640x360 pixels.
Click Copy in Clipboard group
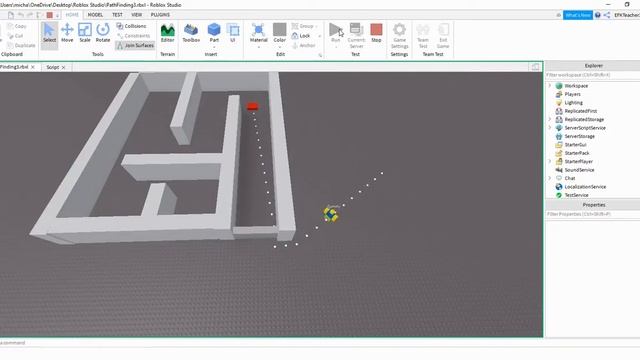pyautogui.click(x=17, y=26)
